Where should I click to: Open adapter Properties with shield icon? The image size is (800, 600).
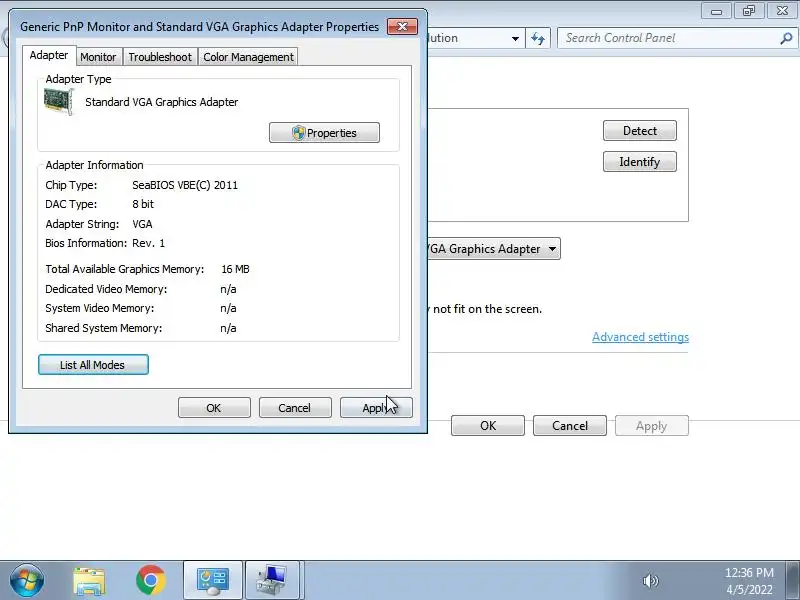[324, 133]
